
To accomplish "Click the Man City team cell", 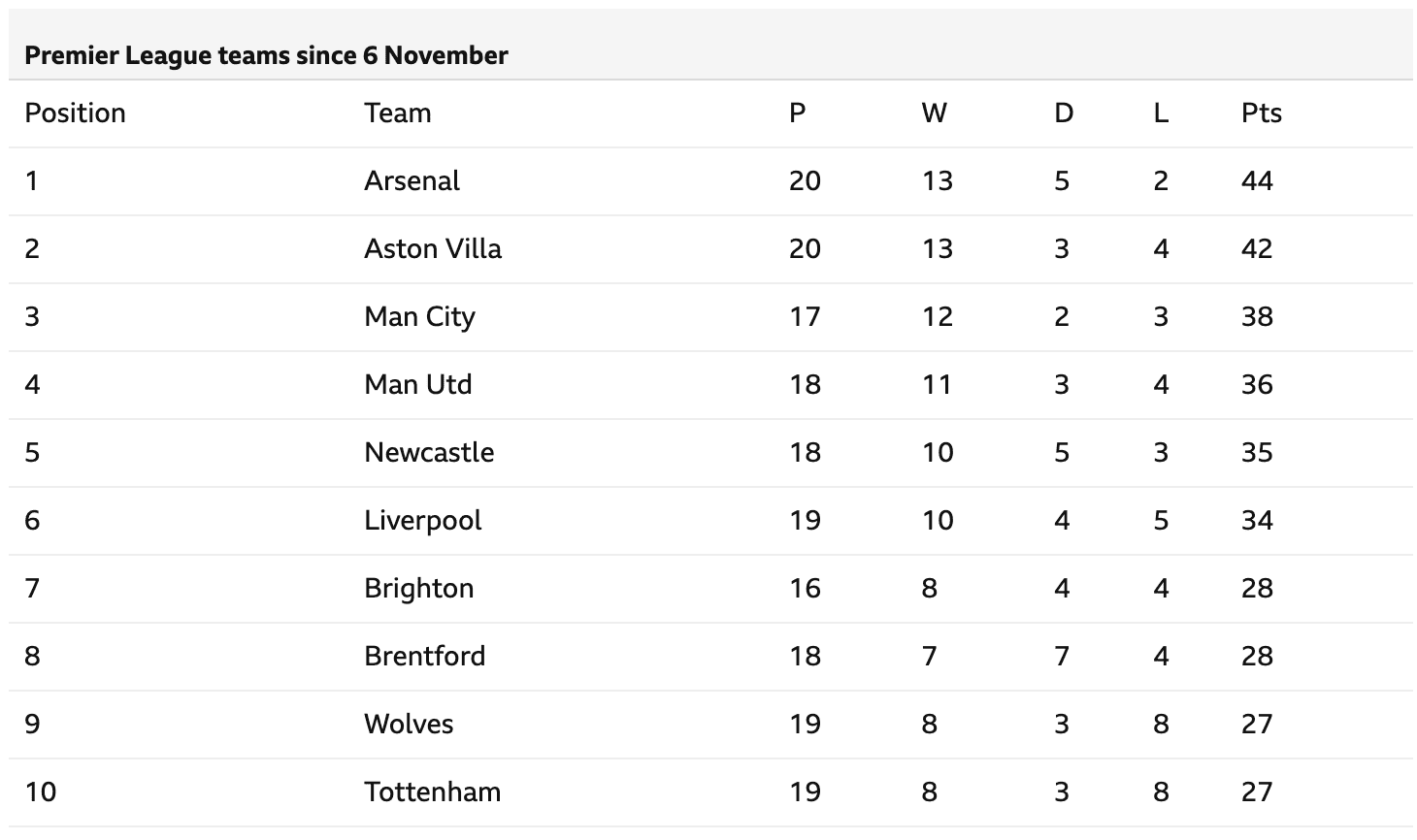I will [x=419, y=317].
